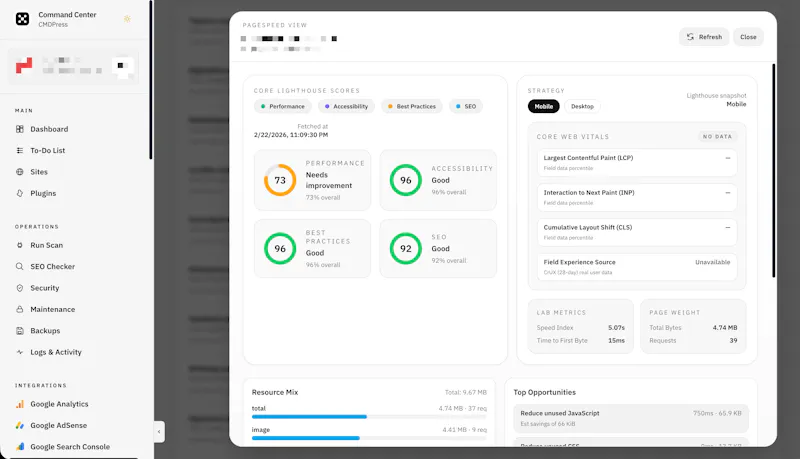Click the To-Do List icon
The height and width of the screenshot is (459, 800).
tap(20, 150)
